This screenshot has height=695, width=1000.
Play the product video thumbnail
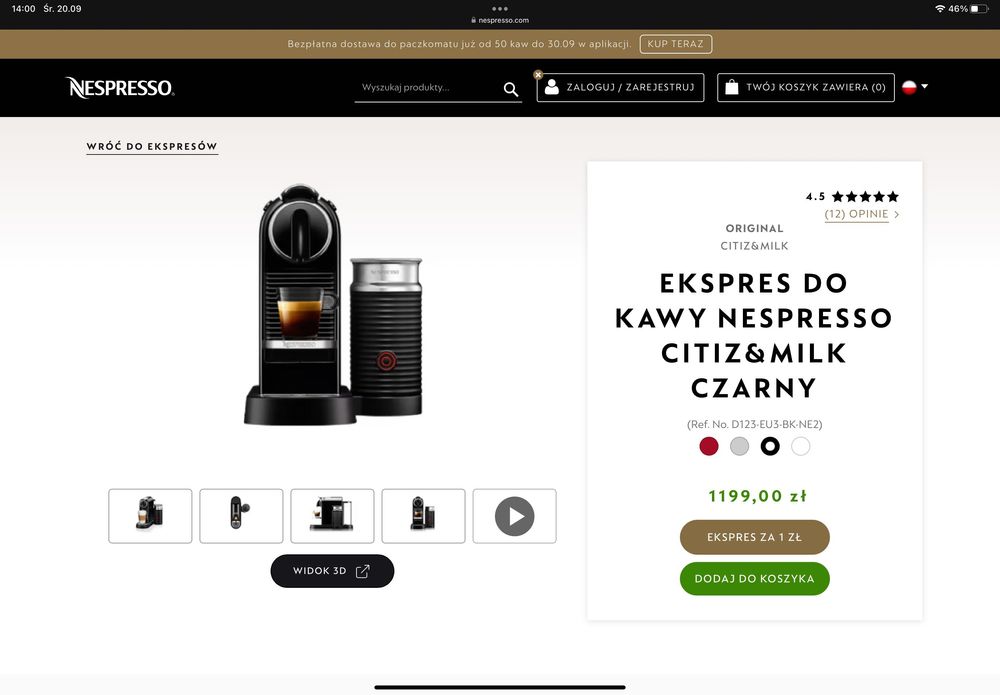click(515, 516)
